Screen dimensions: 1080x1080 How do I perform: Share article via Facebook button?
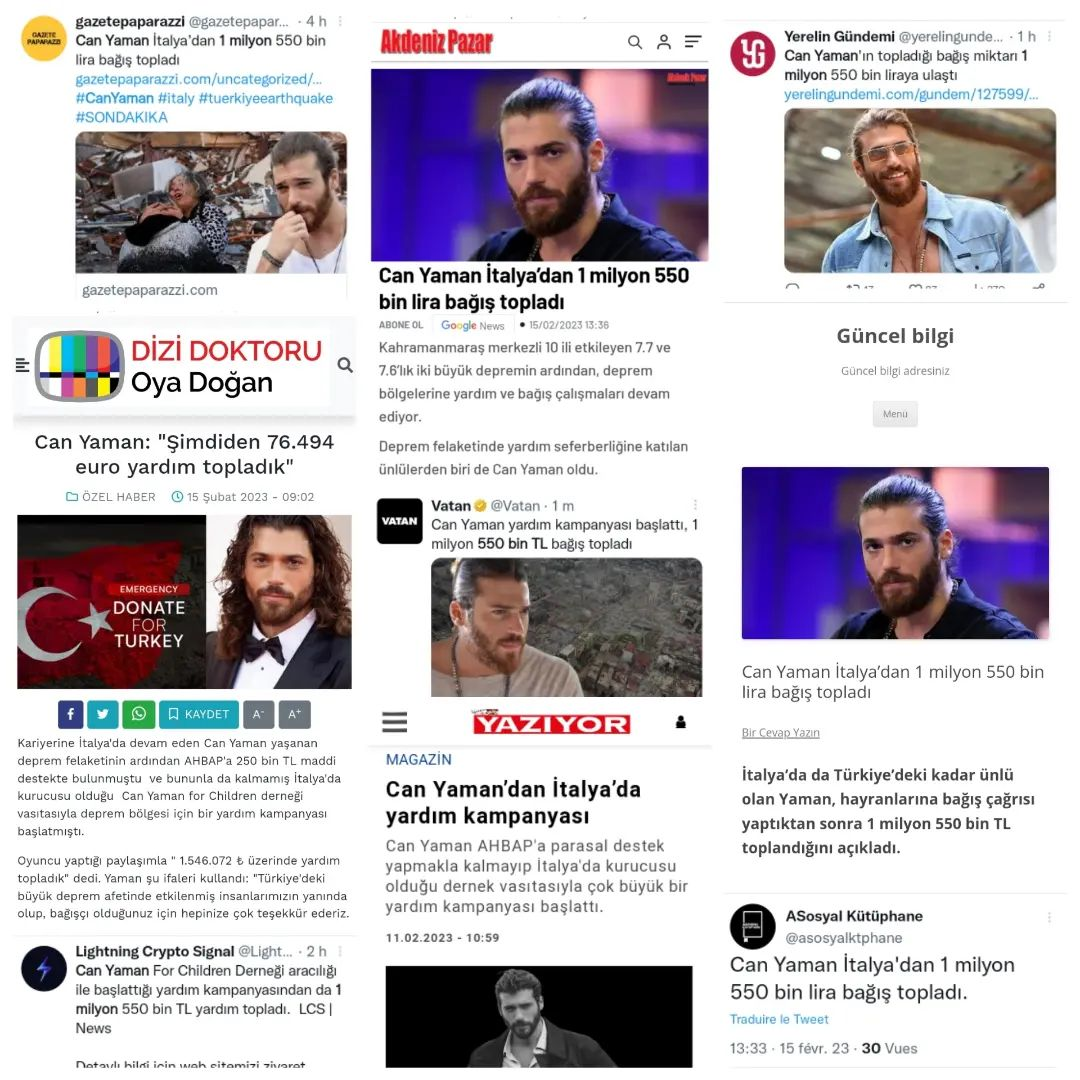[70, 714]
